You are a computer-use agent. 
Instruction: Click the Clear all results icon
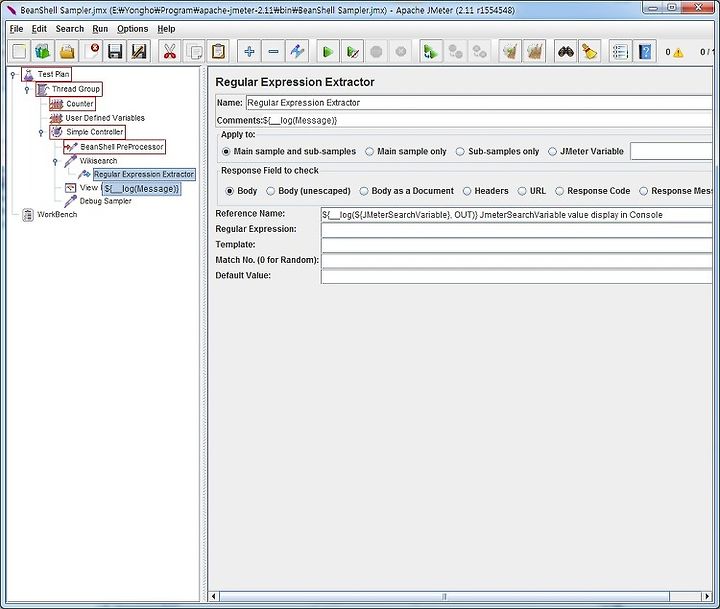[534, 51]
